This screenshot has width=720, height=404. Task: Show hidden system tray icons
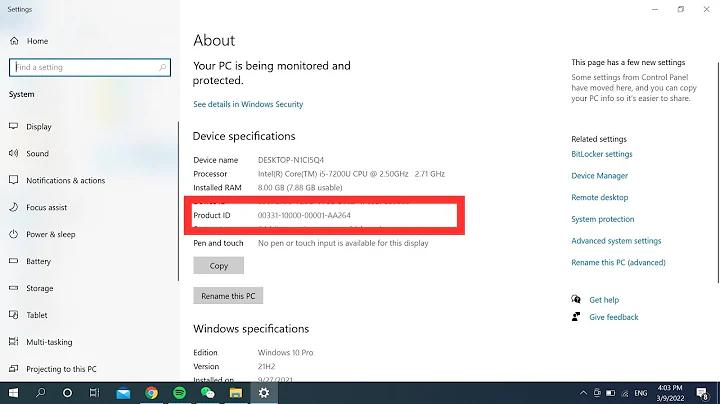click(583, 393)
